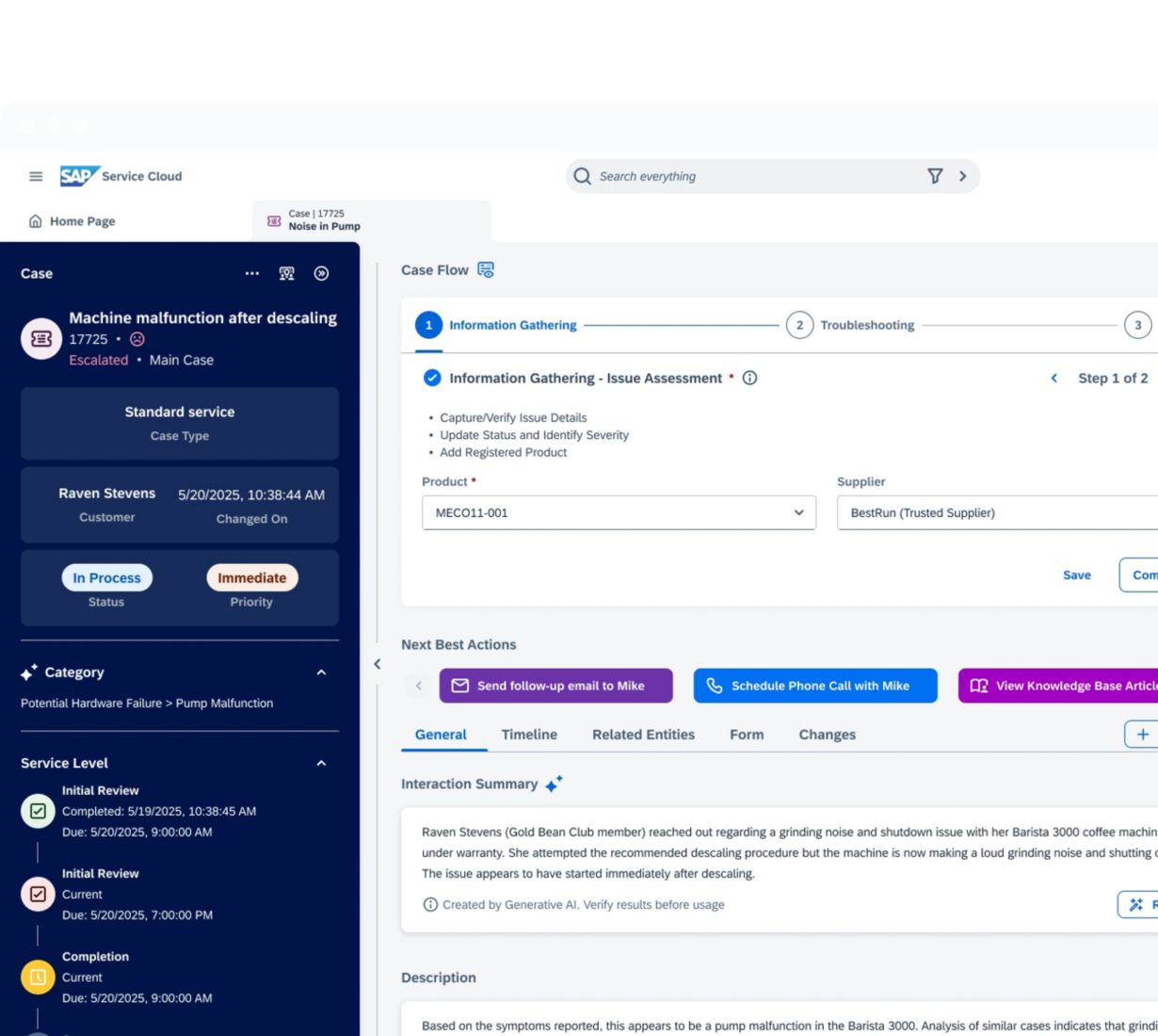The height and width of the screenshot is (1036, 1158).
Task: Click the three-dots more options in Case panel
Action: point(252,274)
